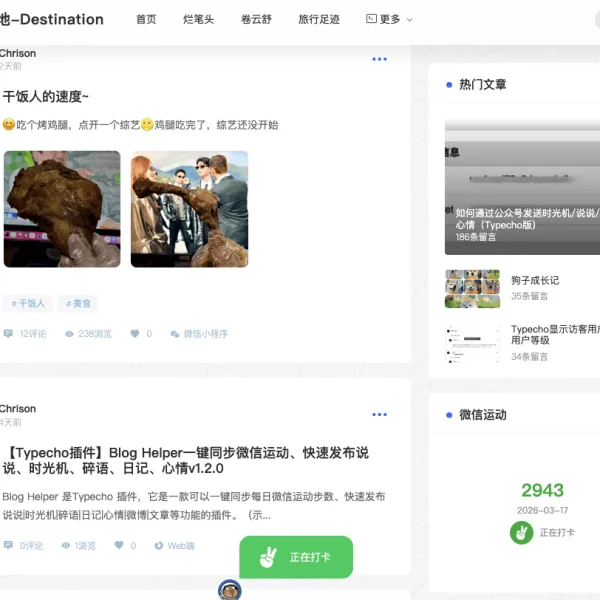Open 旅行足迹 page

(319, 19)
